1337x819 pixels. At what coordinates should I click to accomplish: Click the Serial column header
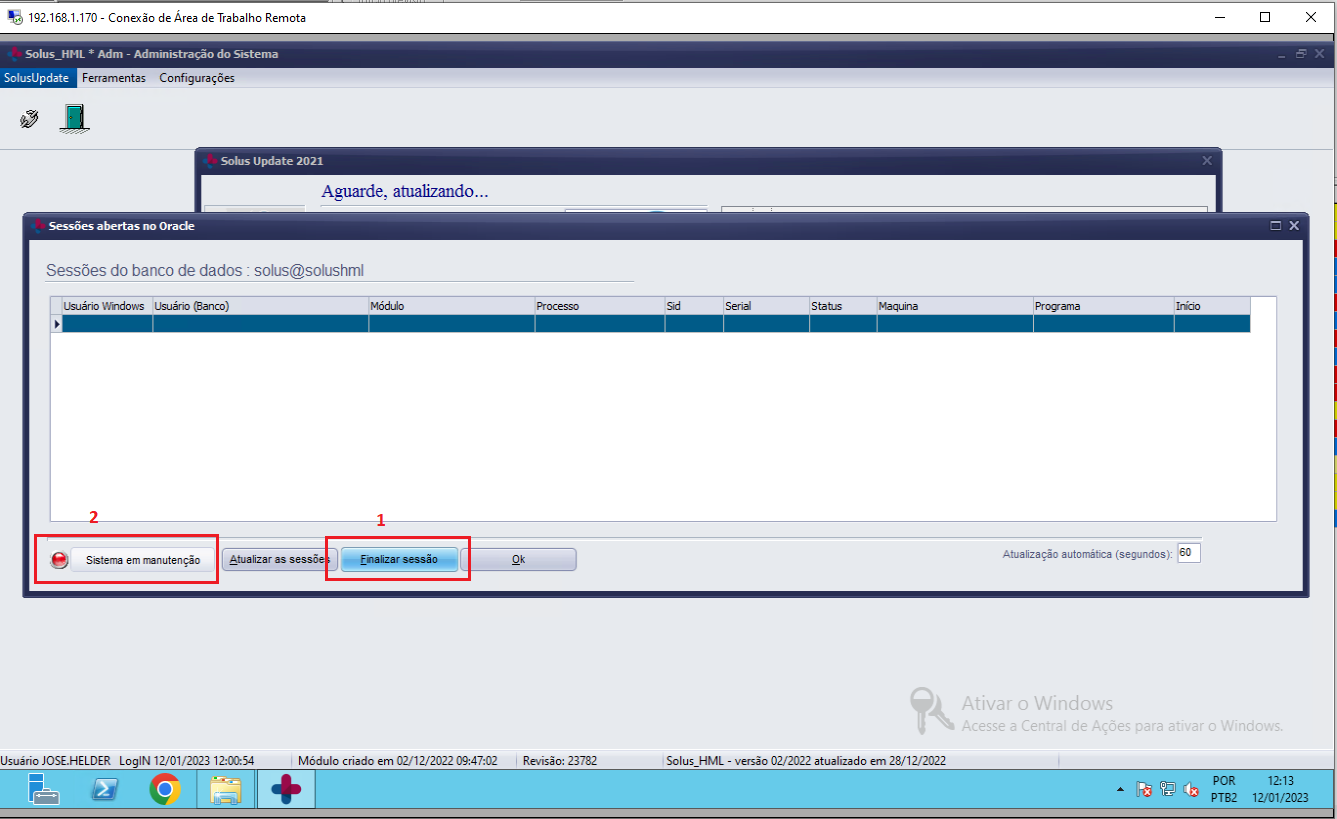point(765,306)
